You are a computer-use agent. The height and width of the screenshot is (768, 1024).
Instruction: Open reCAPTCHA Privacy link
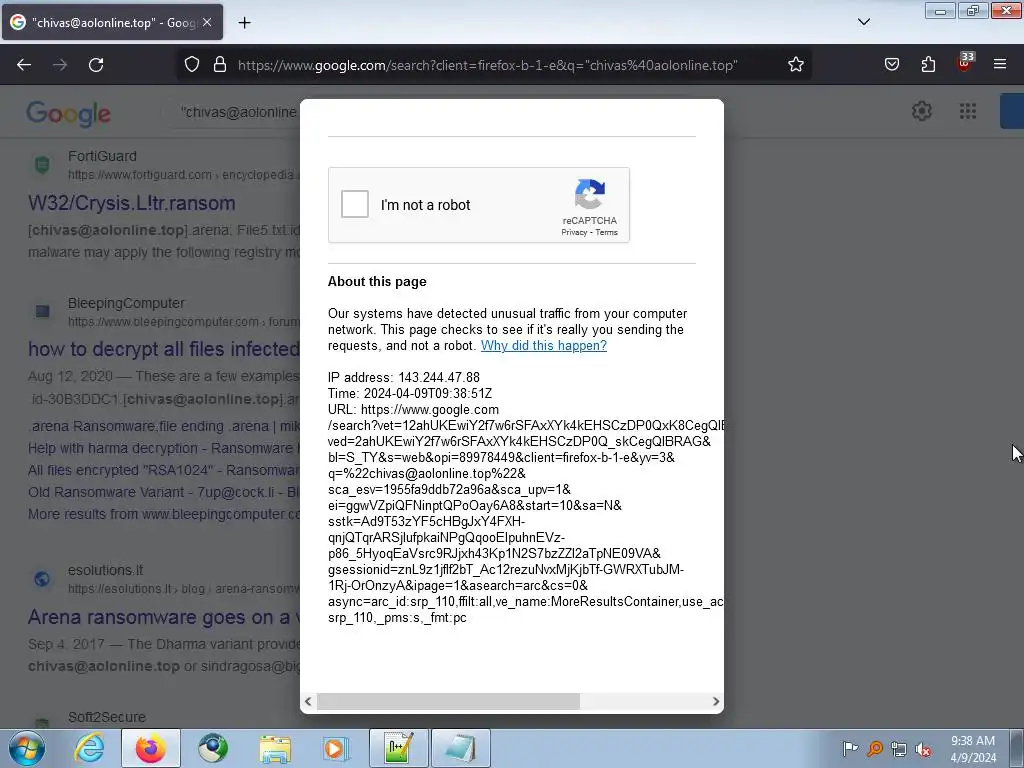(574, 232)
